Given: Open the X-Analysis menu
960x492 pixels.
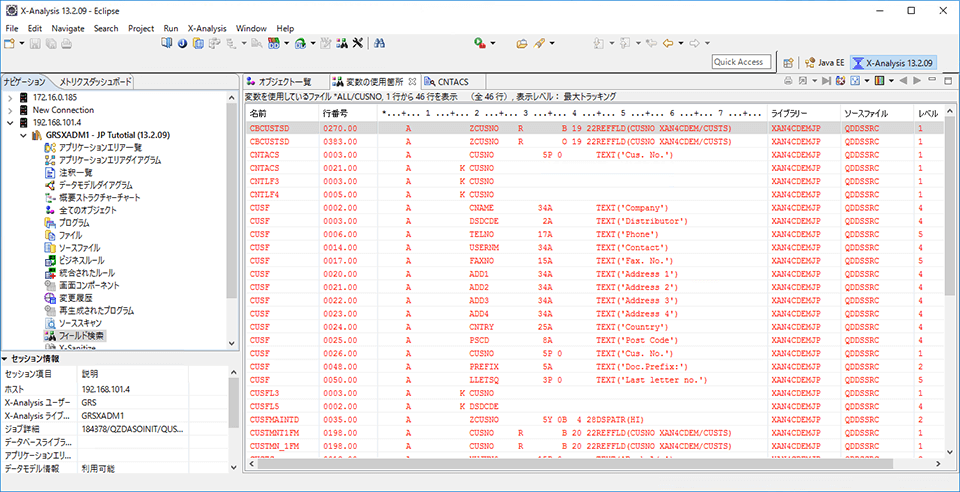Looking at the screenshot, I should pyautogui.click(x=207, y=28).
